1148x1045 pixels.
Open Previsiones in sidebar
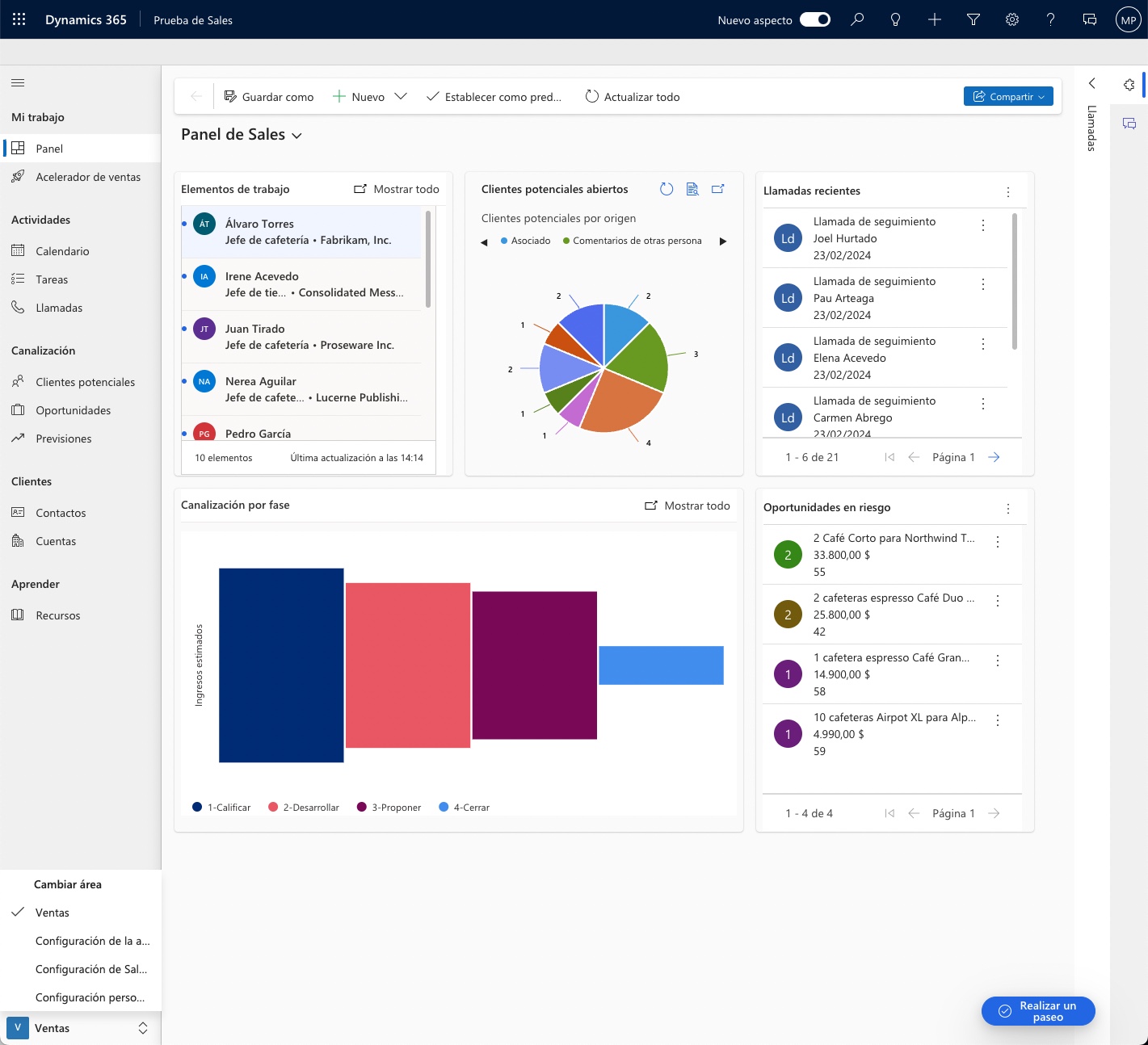click(x=81, y=439)
